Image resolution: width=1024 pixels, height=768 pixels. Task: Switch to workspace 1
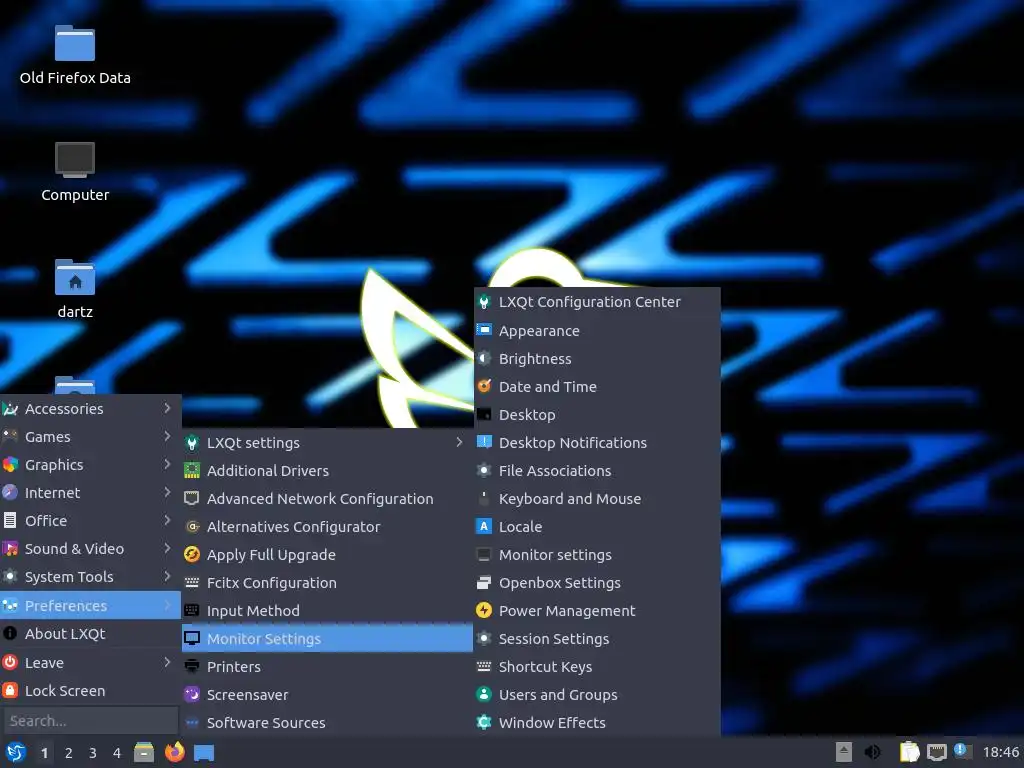pos(44,753)
